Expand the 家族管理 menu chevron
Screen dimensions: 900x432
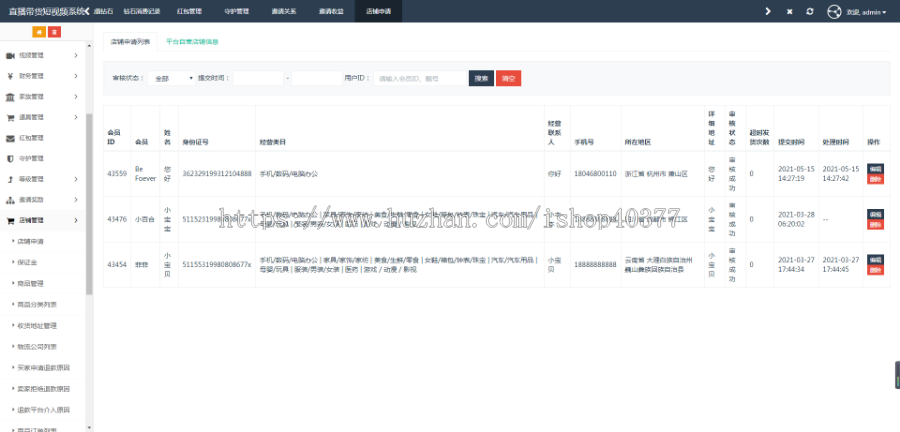pos(76,97)
